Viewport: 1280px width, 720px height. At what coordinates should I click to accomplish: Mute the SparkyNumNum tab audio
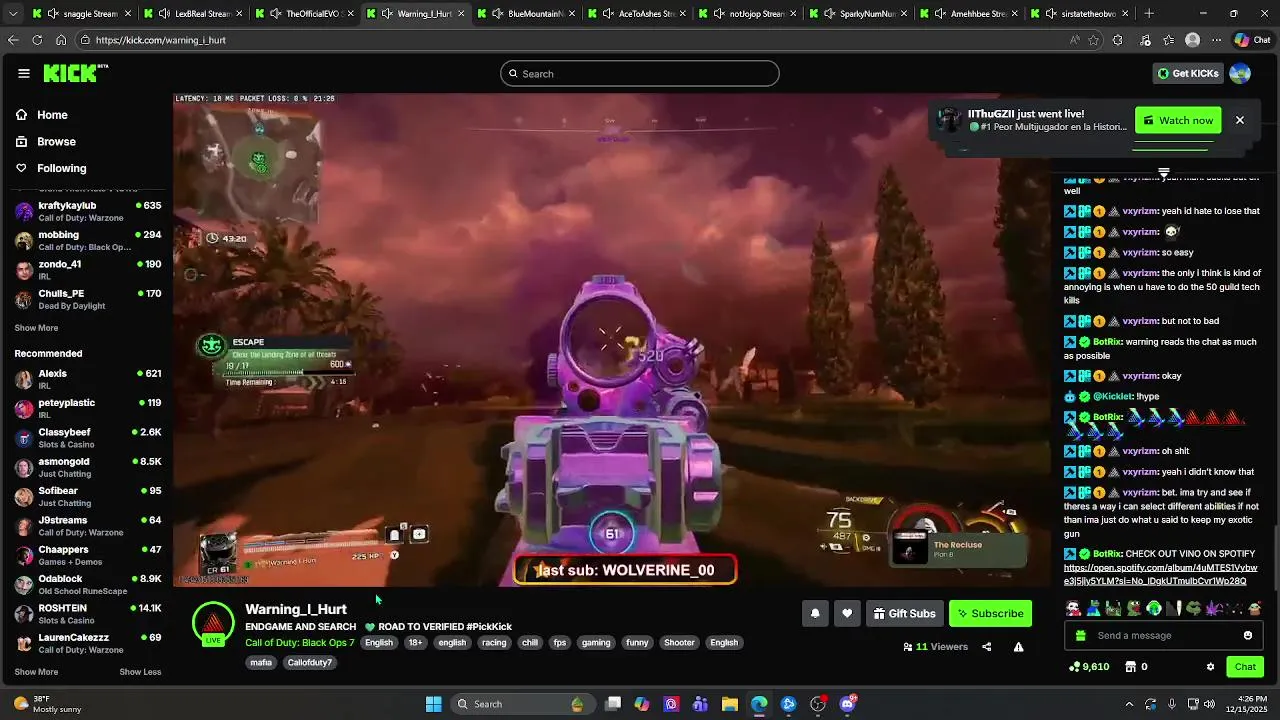829,14
